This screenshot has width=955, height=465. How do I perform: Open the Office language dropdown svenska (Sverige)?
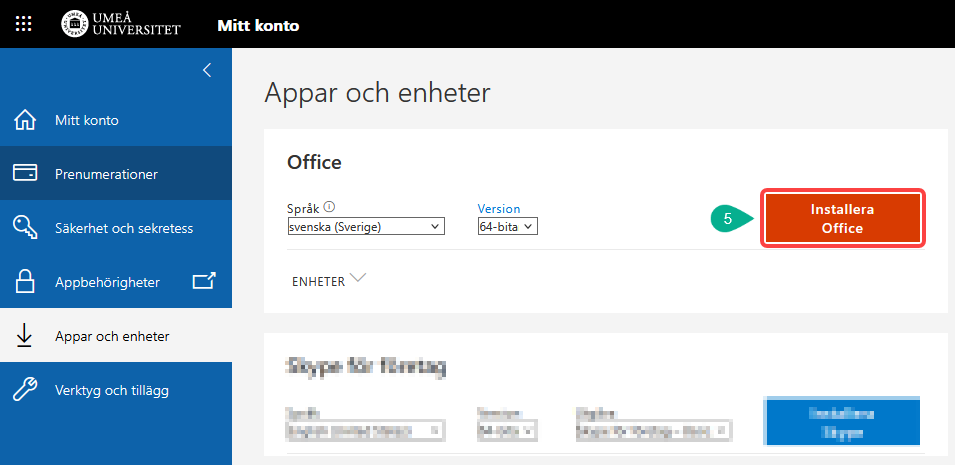click(365, 227)
